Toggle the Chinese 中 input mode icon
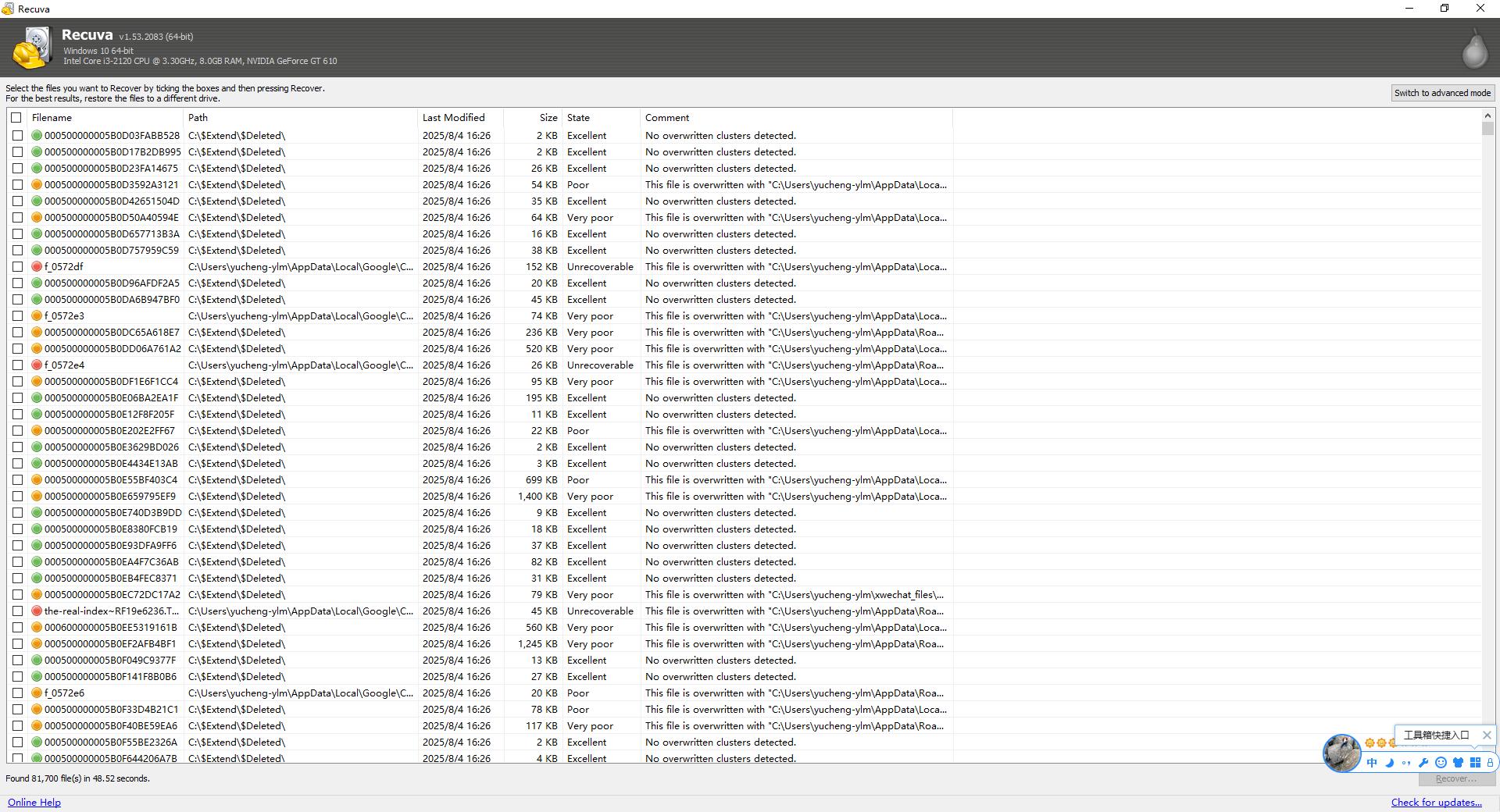 pyautogui.click(x=1372, y=763)
